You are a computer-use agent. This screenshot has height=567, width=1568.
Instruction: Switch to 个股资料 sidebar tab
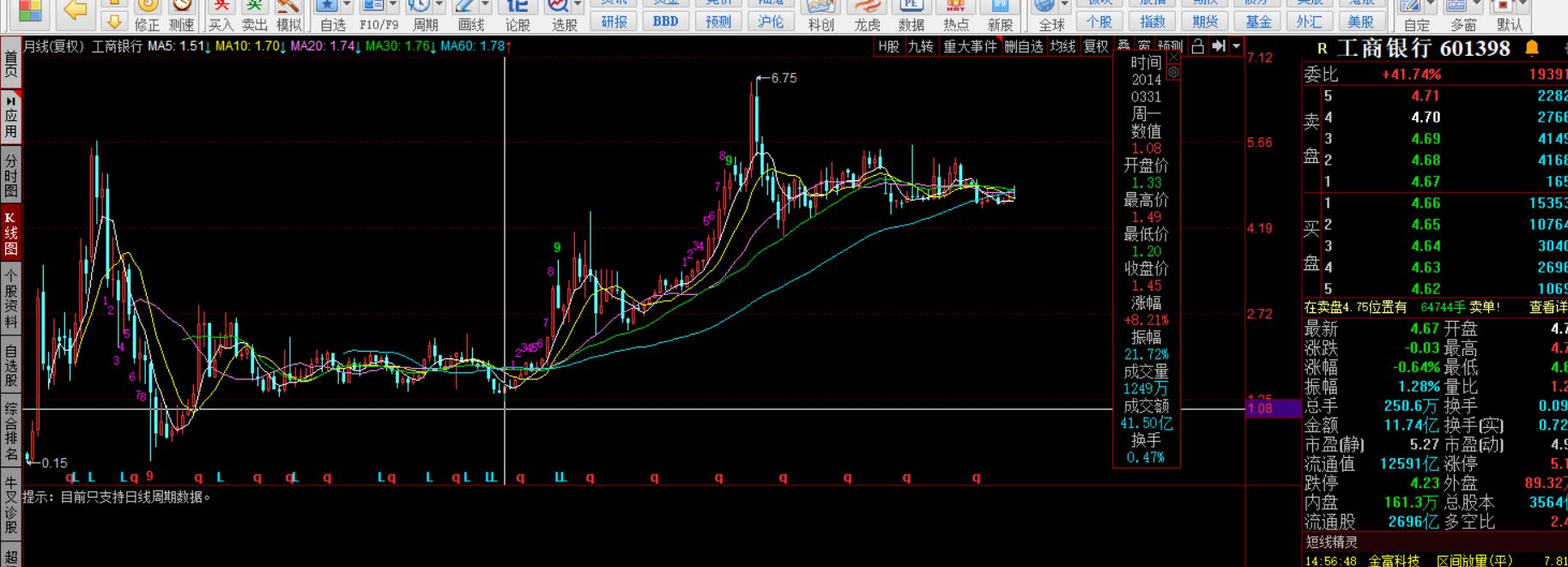[x=10, y=299]
